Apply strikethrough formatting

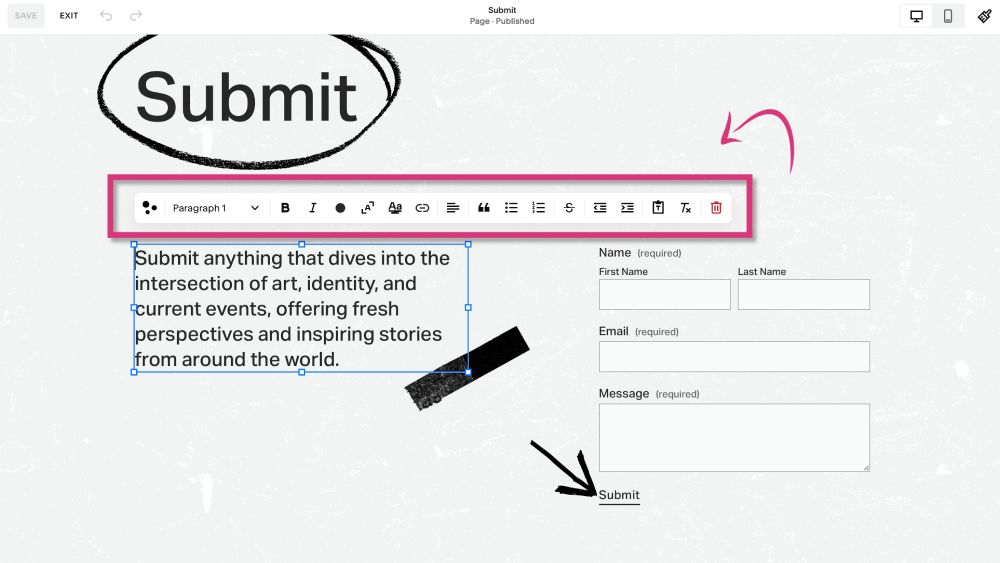click(x=569, y=208)
